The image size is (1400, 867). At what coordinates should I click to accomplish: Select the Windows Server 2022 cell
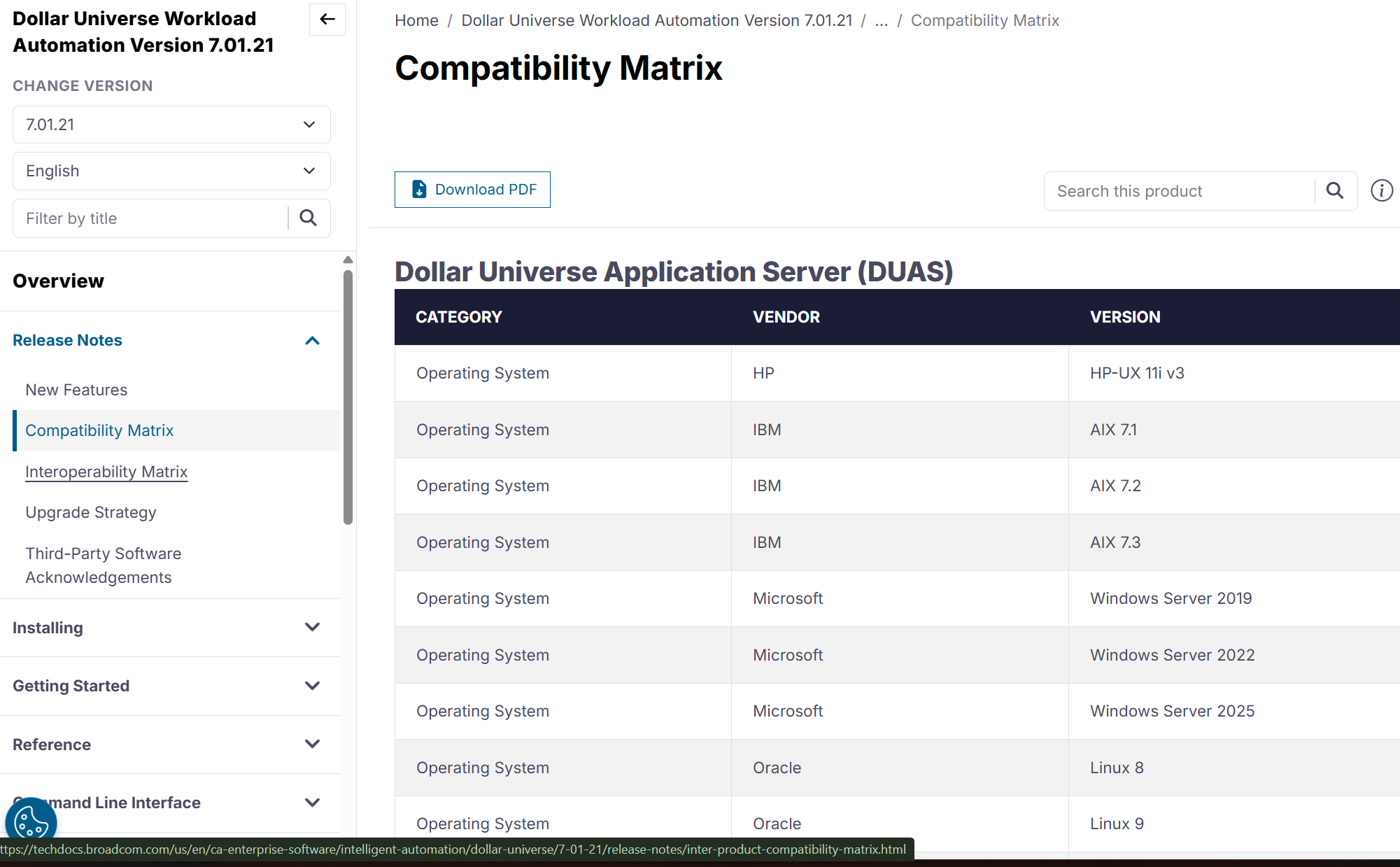pos(1234,655)
